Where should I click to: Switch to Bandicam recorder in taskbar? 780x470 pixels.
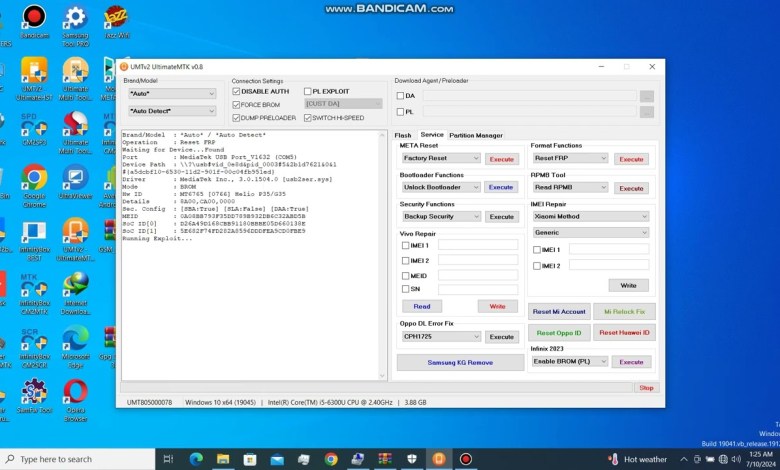tap(466, 459)
